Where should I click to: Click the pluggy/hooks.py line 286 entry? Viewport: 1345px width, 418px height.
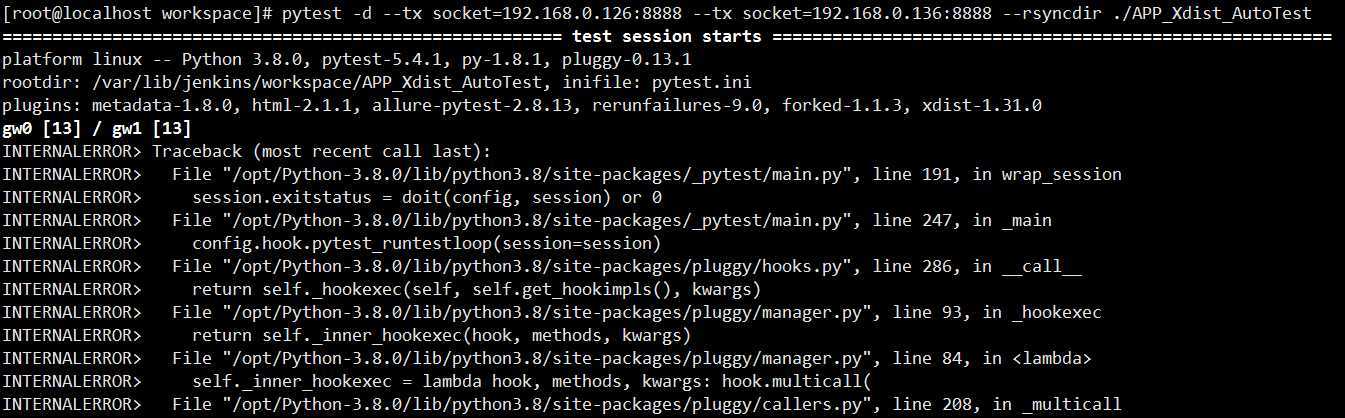click(x=627, y=267)
